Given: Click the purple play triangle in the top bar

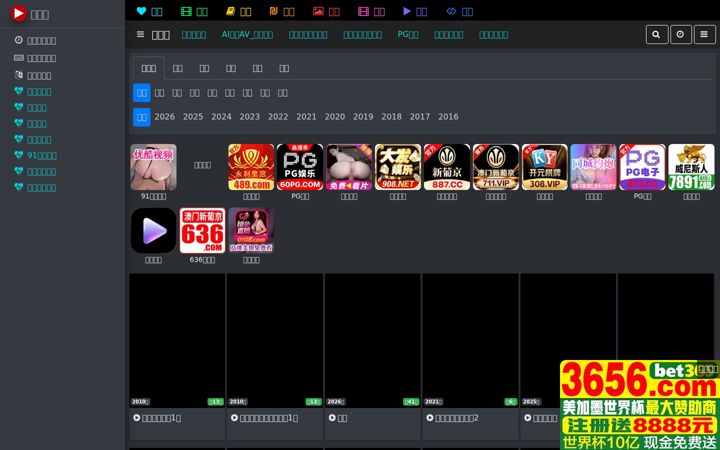Looking at the screenshot, I should point(407,11).
